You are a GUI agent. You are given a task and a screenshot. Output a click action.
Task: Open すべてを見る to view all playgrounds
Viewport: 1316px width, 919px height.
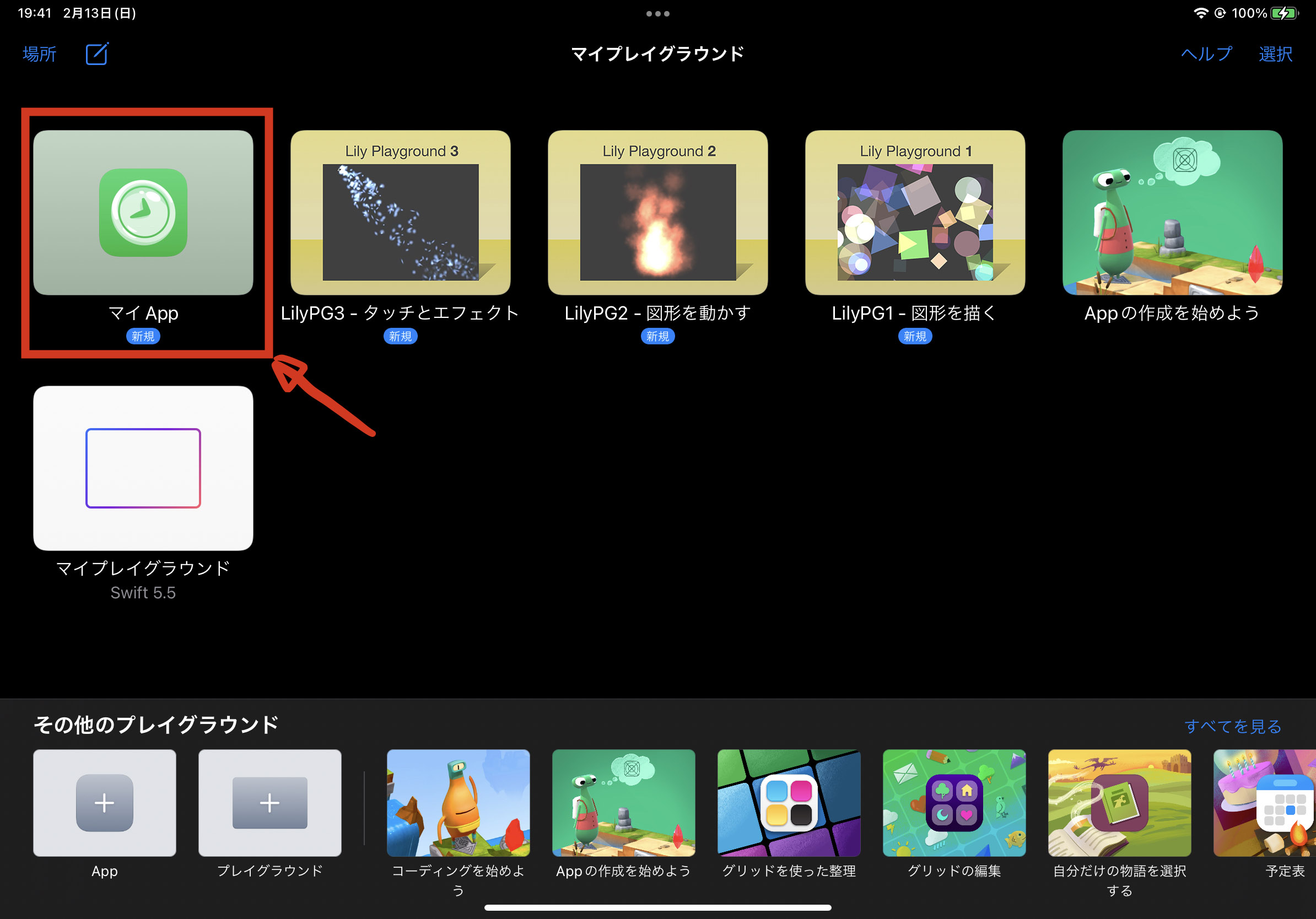point(1233,727)
